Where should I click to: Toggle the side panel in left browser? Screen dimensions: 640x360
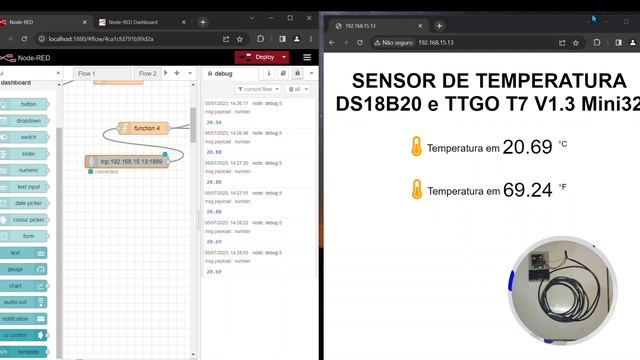pos(282,39)
